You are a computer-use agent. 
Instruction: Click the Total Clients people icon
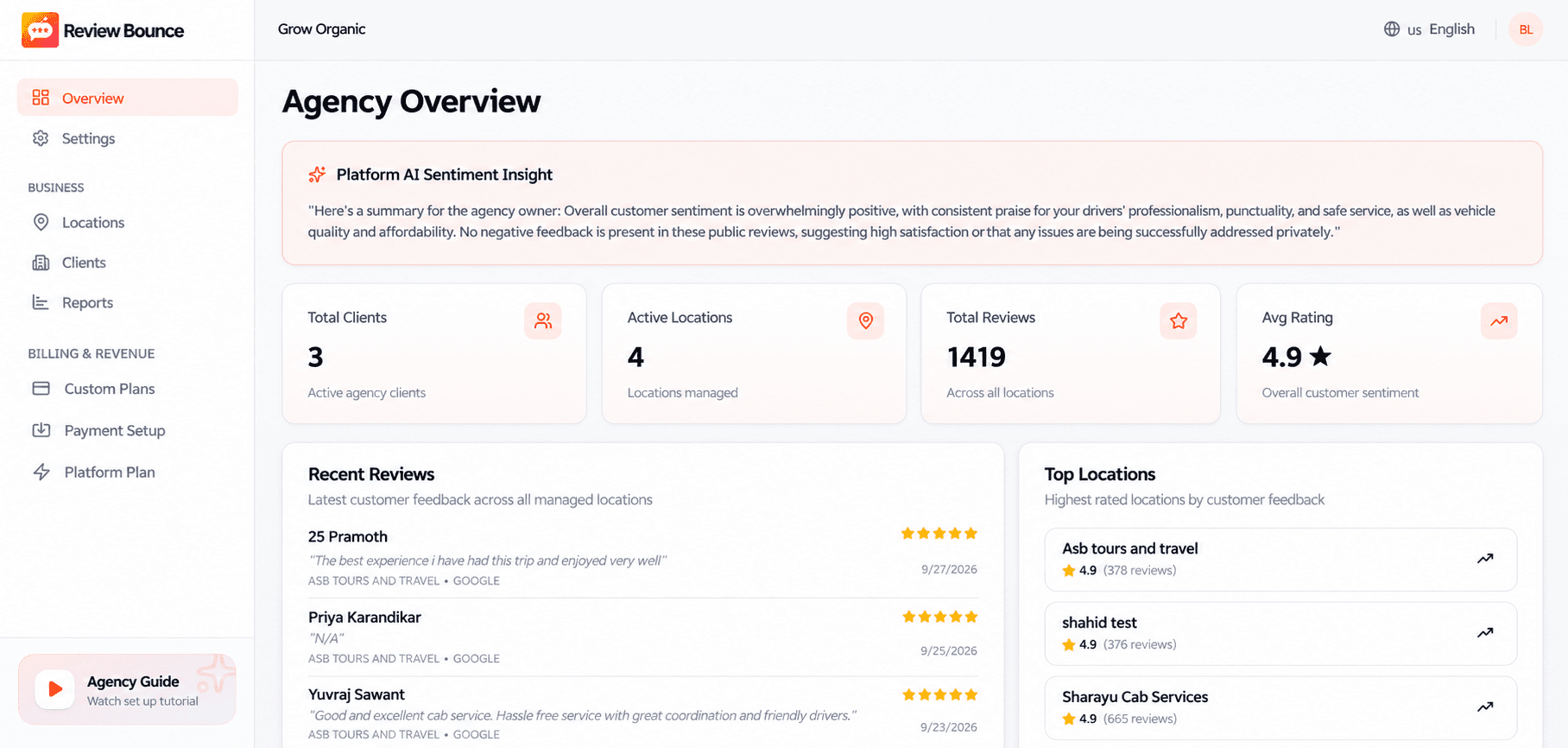click(543, 321)
